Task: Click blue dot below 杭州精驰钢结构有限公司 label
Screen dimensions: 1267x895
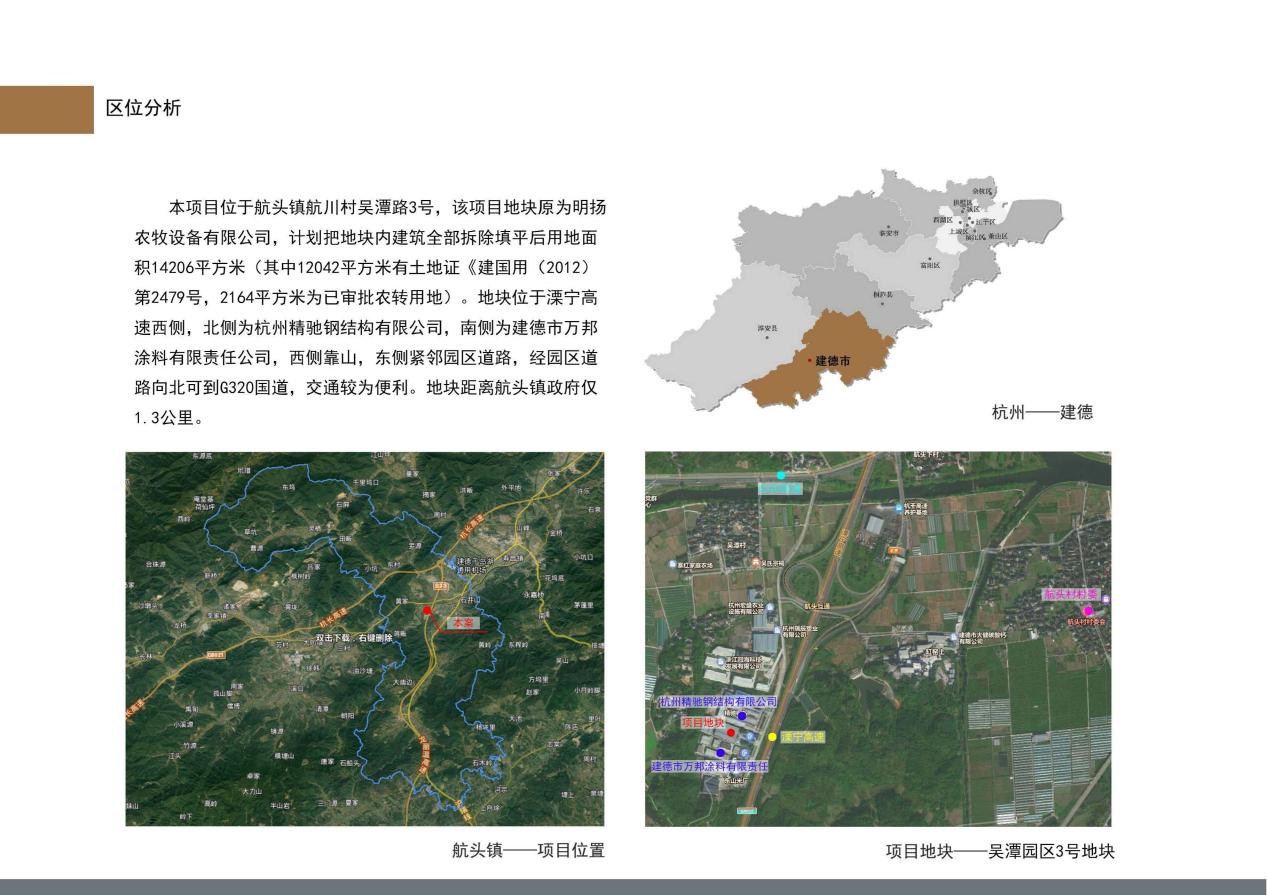Action: [x=742, y=716]
